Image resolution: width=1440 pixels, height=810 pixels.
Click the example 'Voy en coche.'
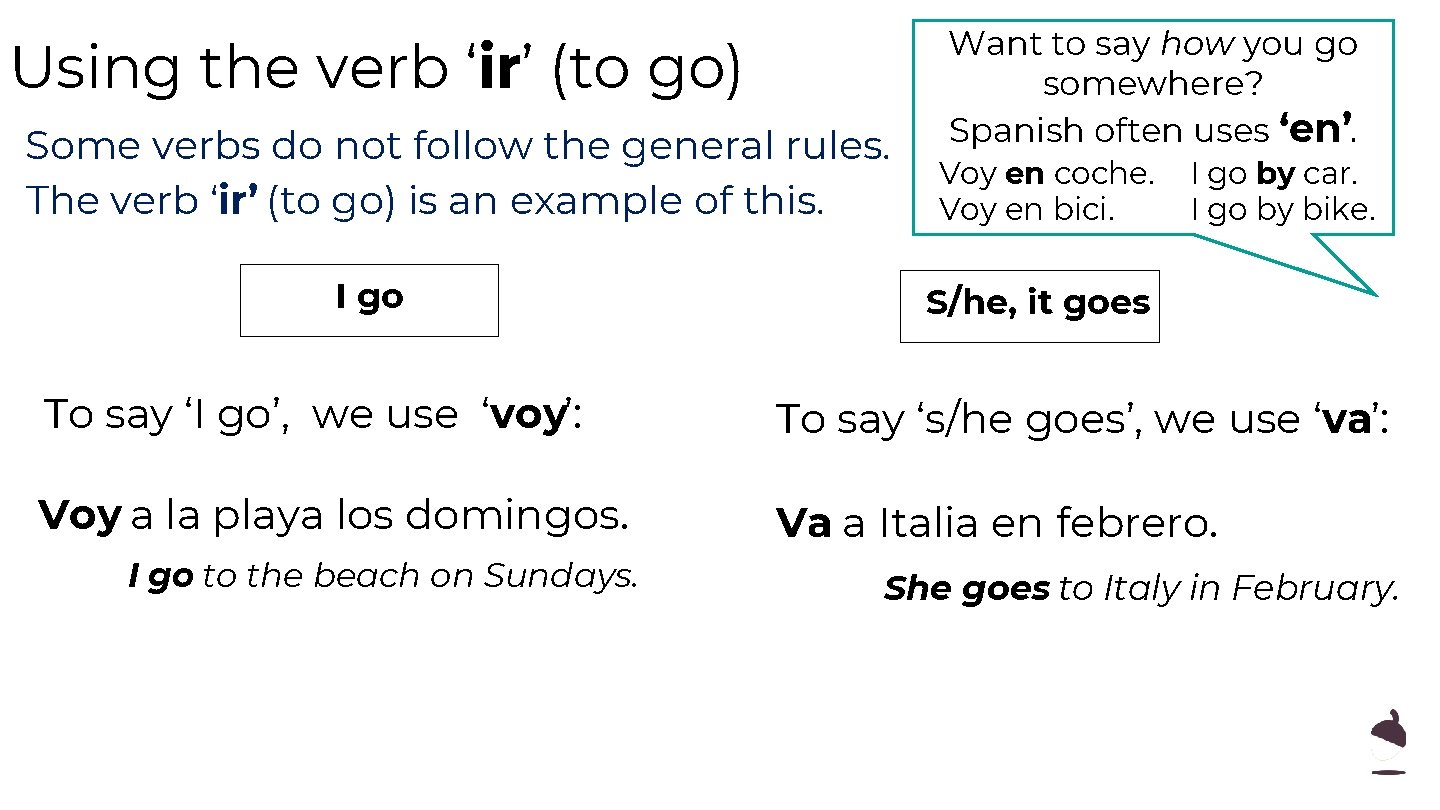[x=1047, y=174]
